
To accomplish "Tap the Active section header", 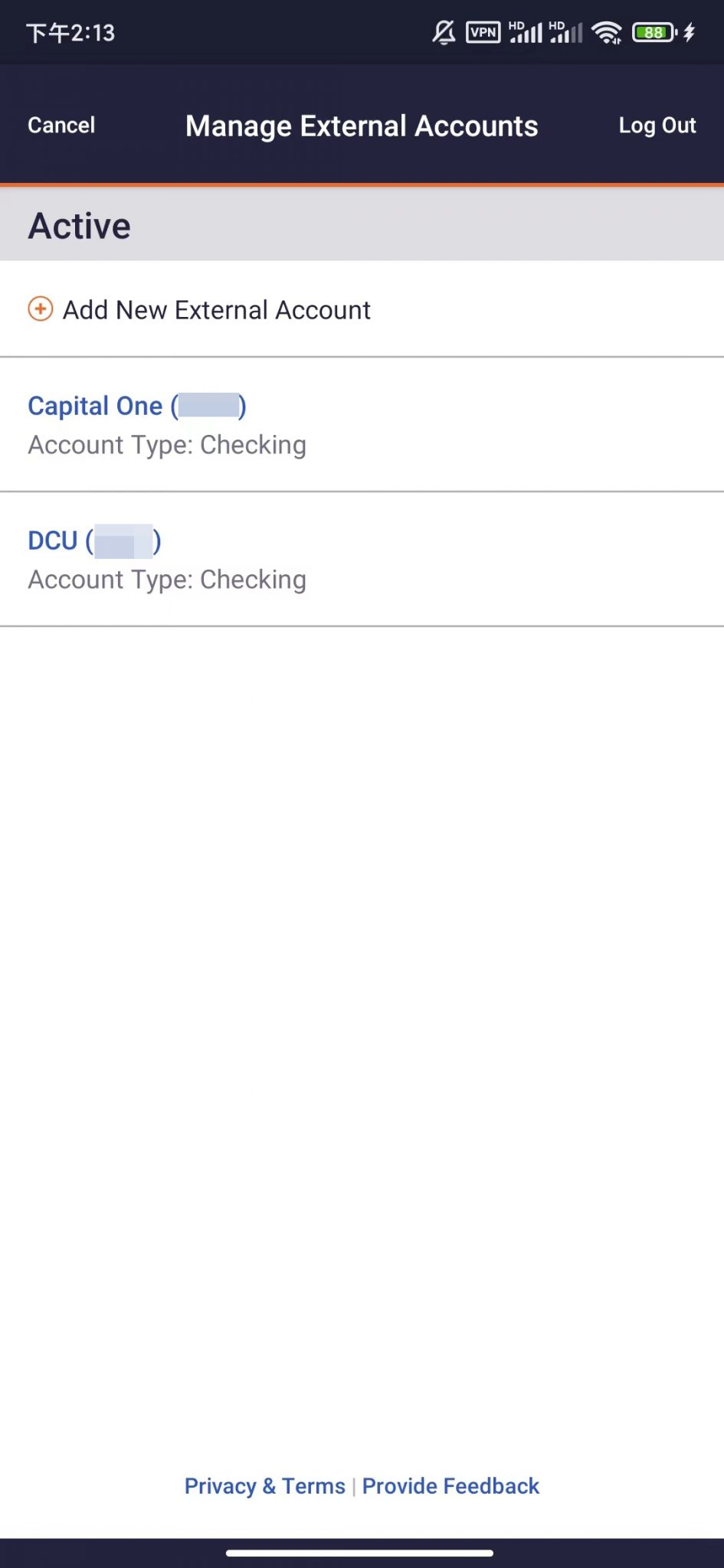I will (x=362, y=225).
